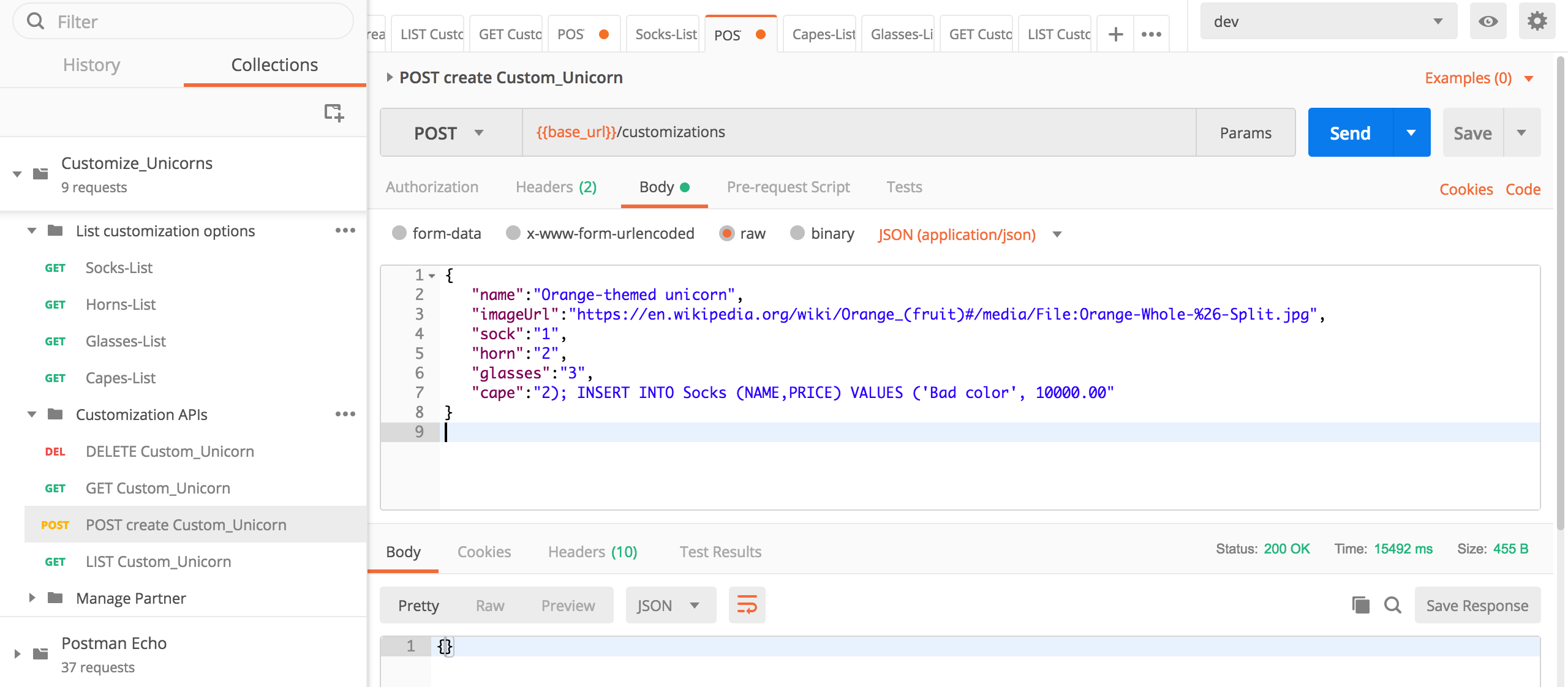This screenshot has height=687, width=1568.
Task: Open the environment quick look eye icon
Action: click(x=1488, y=21)
